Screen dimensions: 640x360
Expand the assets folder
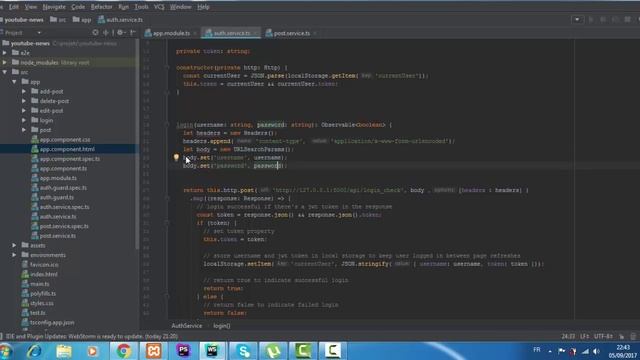tap(14, 245)
